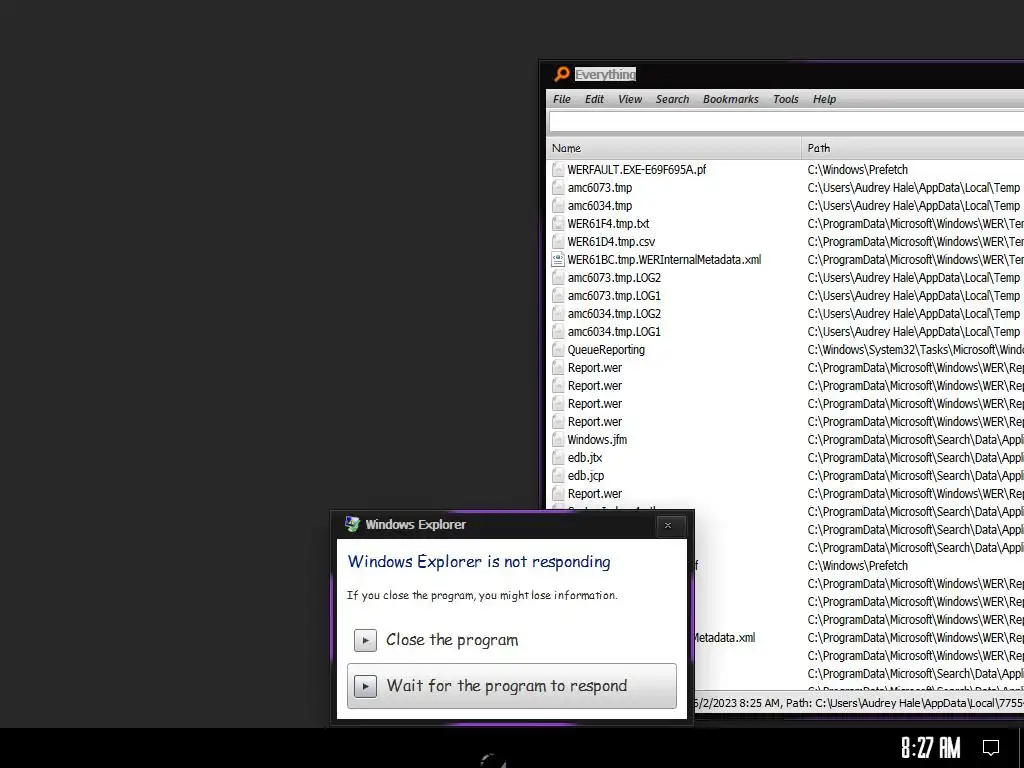Sort results by the Path column header
Screen dimensions: 1024x768
click(x=912, y=148)
